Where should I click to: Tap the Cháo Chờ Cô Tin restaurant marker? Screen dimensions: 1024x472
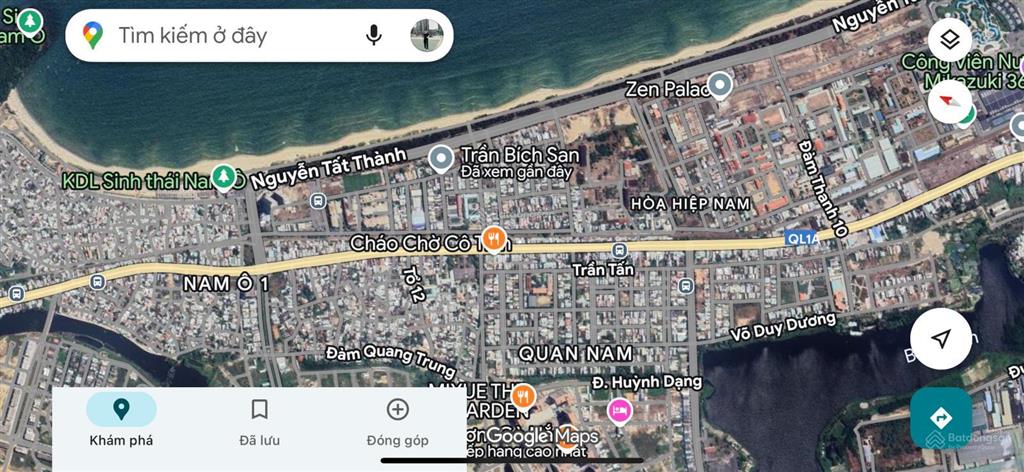(x=494, y=239)
